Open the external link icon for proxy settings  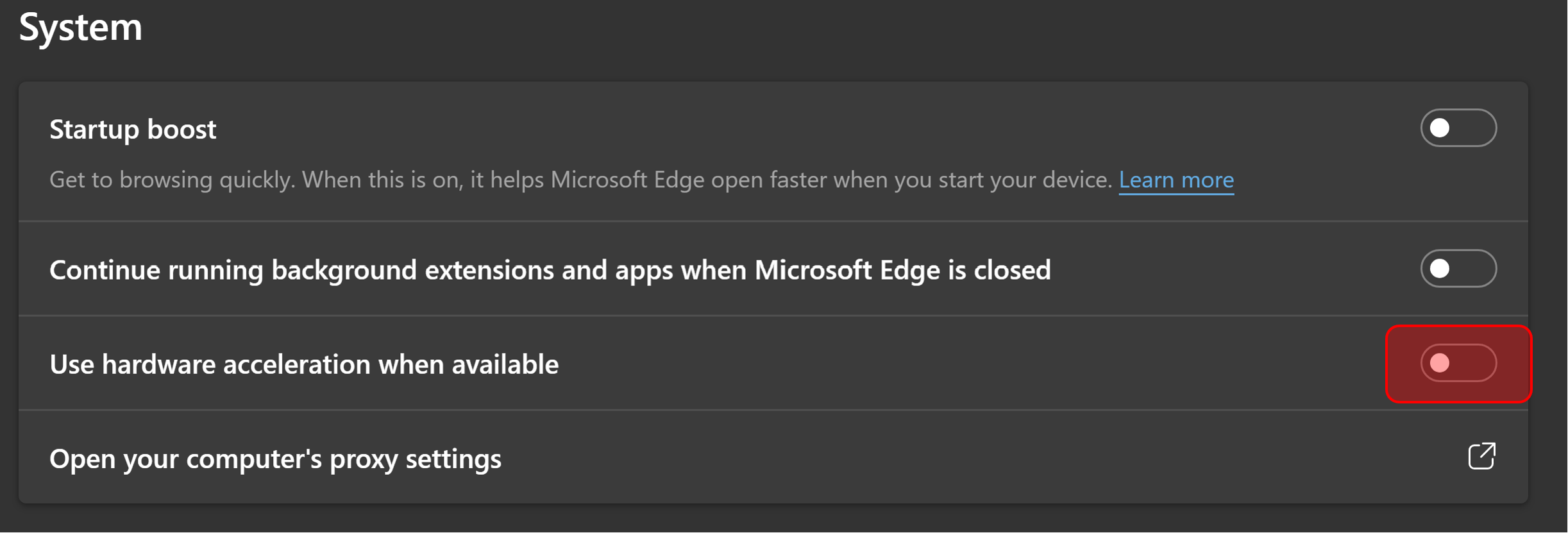tap(1481, 457)
